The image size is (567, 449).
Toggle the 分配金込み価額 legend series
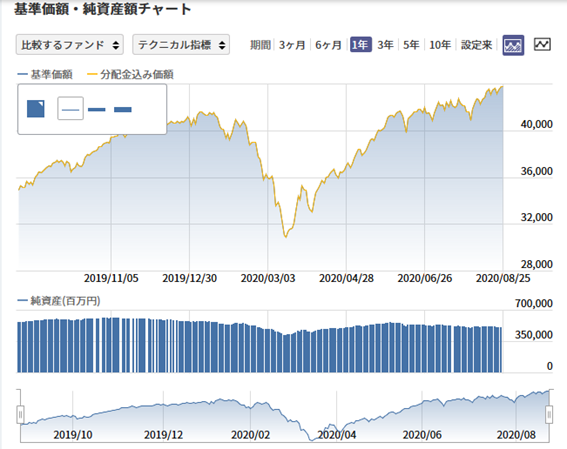point(131,74)
